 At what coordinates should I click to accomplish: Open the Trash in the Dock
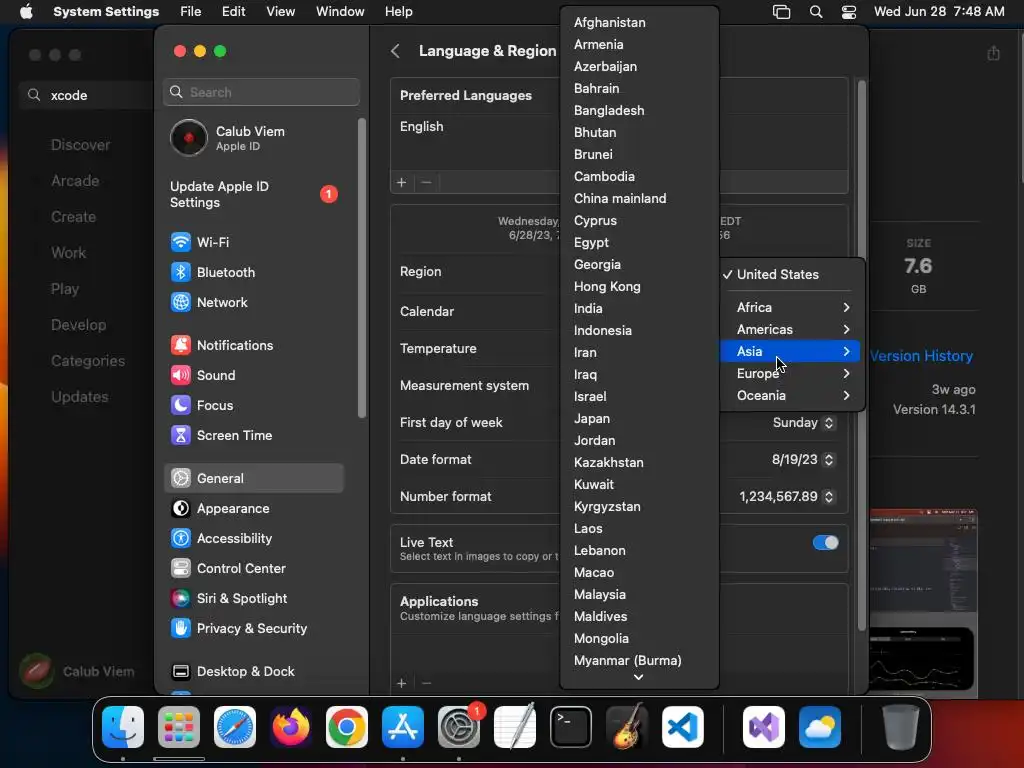point(901,727)
